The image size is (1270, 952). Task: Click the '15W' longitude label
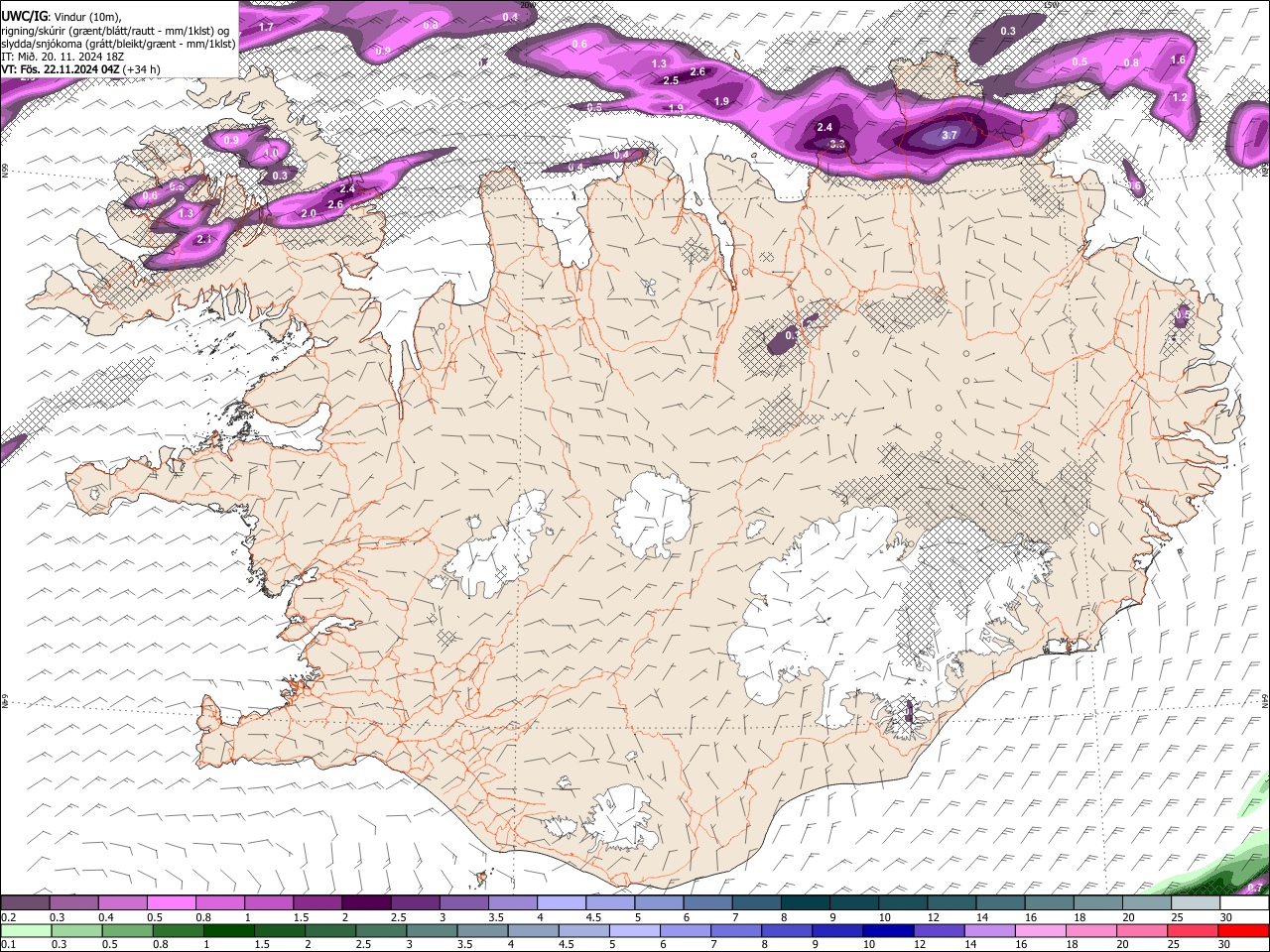pyautogui.click(x=1052, y=4)
